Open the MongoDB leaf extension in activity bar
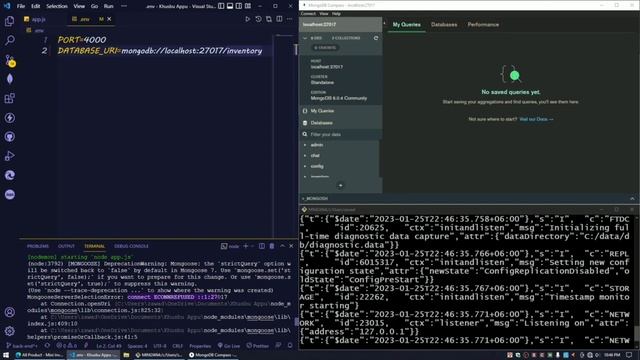This screenshot has width=640, height=360. pyautogui.click(x=10, y=79)
